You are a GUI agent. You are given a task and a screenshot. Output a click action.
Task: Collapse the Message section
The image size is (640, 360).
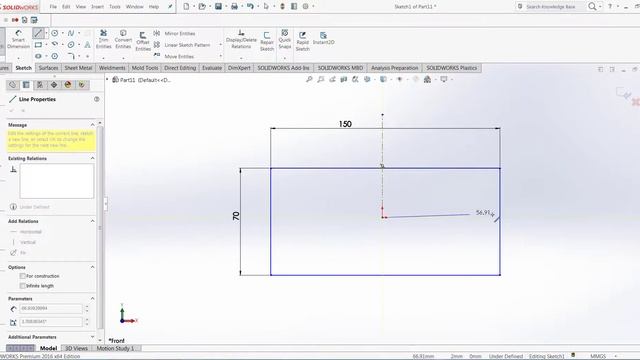pyautogui.click(x=93, y=125)
